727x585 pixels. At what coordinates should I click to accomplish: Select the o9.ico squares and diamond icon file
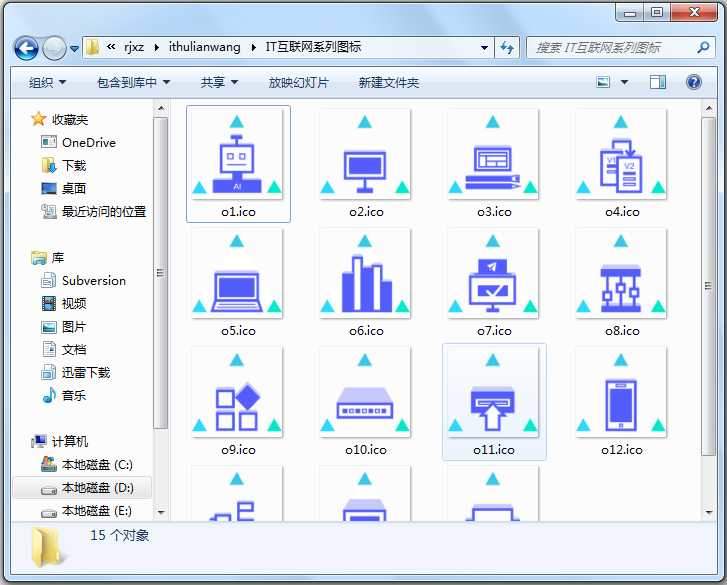238,401
